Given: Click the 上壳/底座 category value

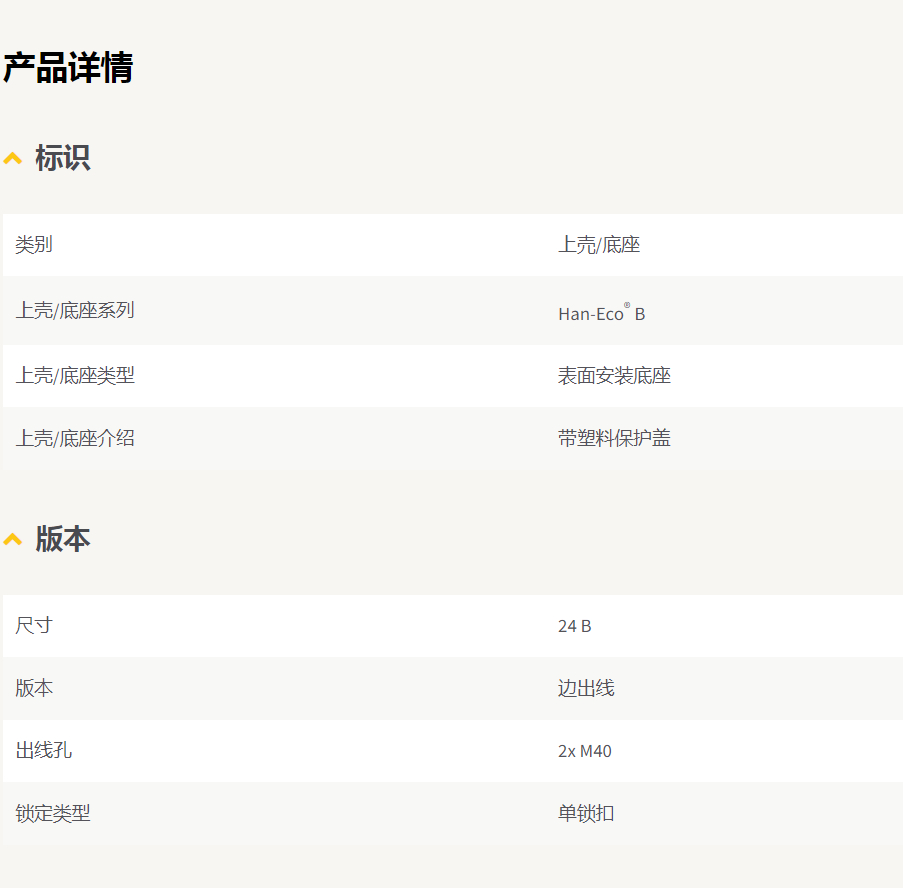Looking at the screenshot, I should 598,245.
